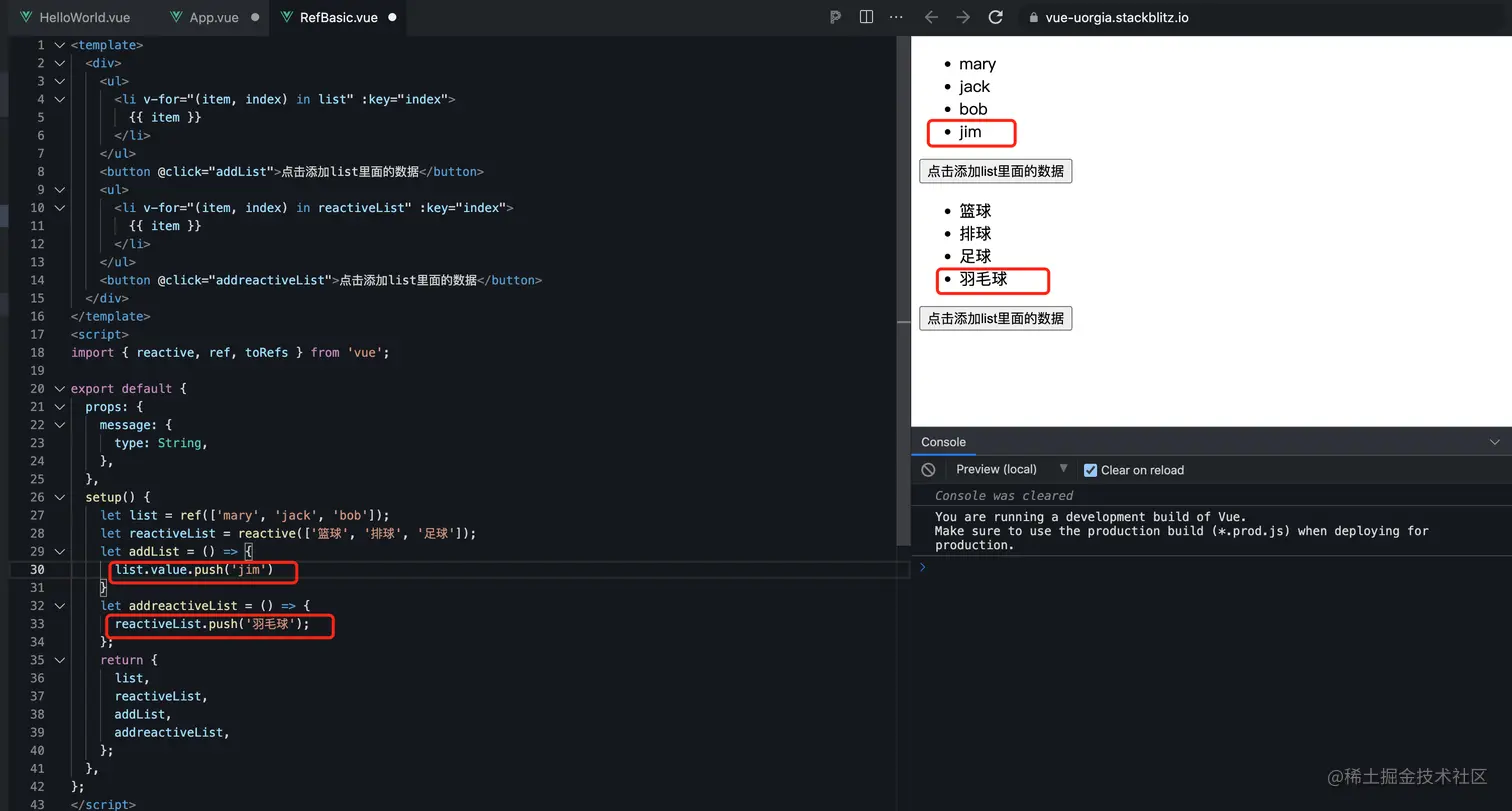Fold the export default block at line 20
Viewport: 1512px width, 811px height.
[x=60, y=389]
